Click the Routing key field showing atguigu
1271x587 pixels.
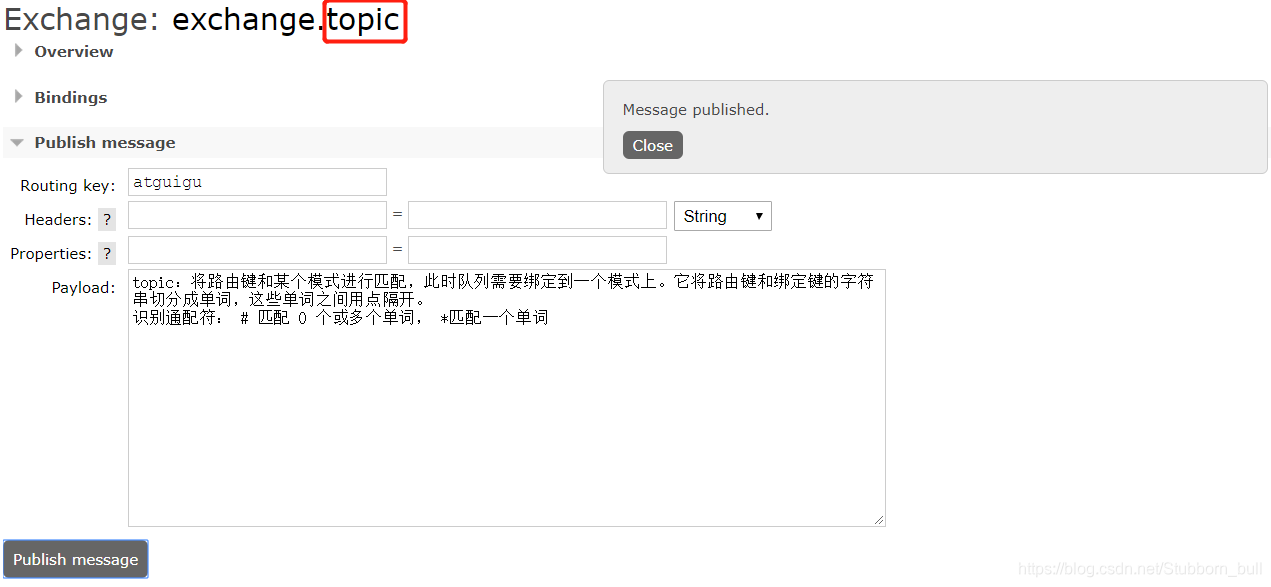click(x=256, y=182)
